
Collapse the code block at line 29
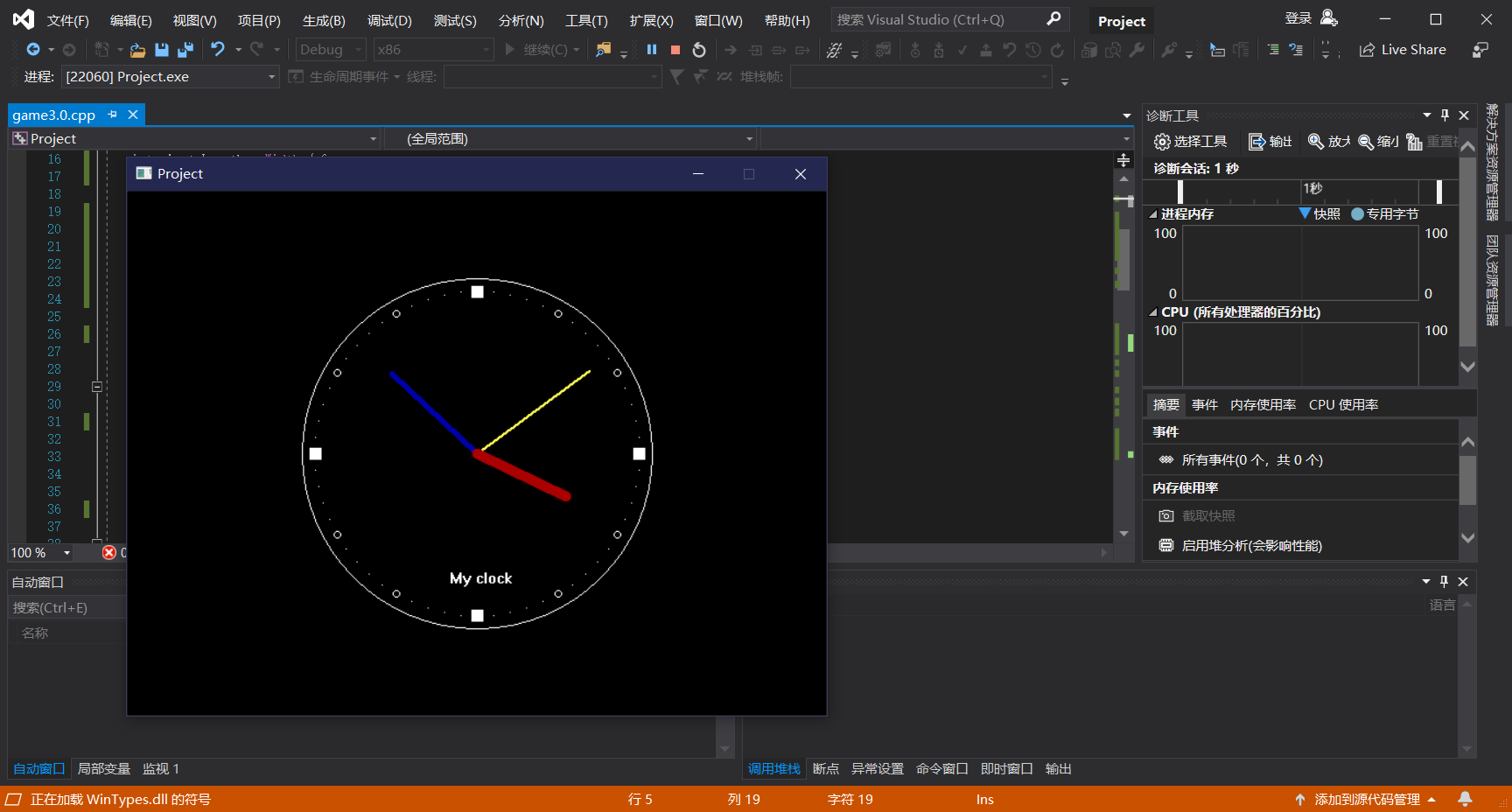[97, 387]
